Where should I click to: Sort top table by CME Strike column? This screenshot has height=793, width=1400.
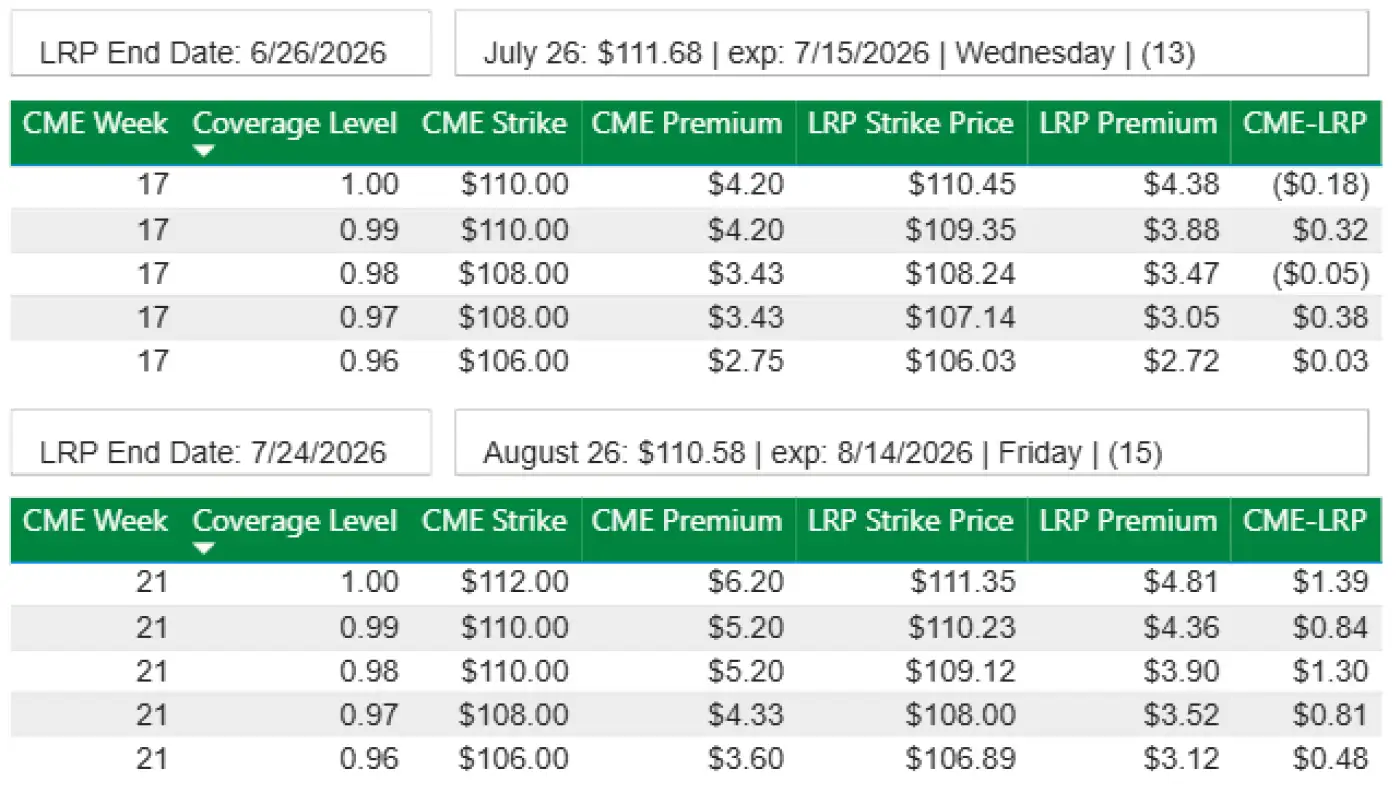pyautogui.click(x=494, y=124)
